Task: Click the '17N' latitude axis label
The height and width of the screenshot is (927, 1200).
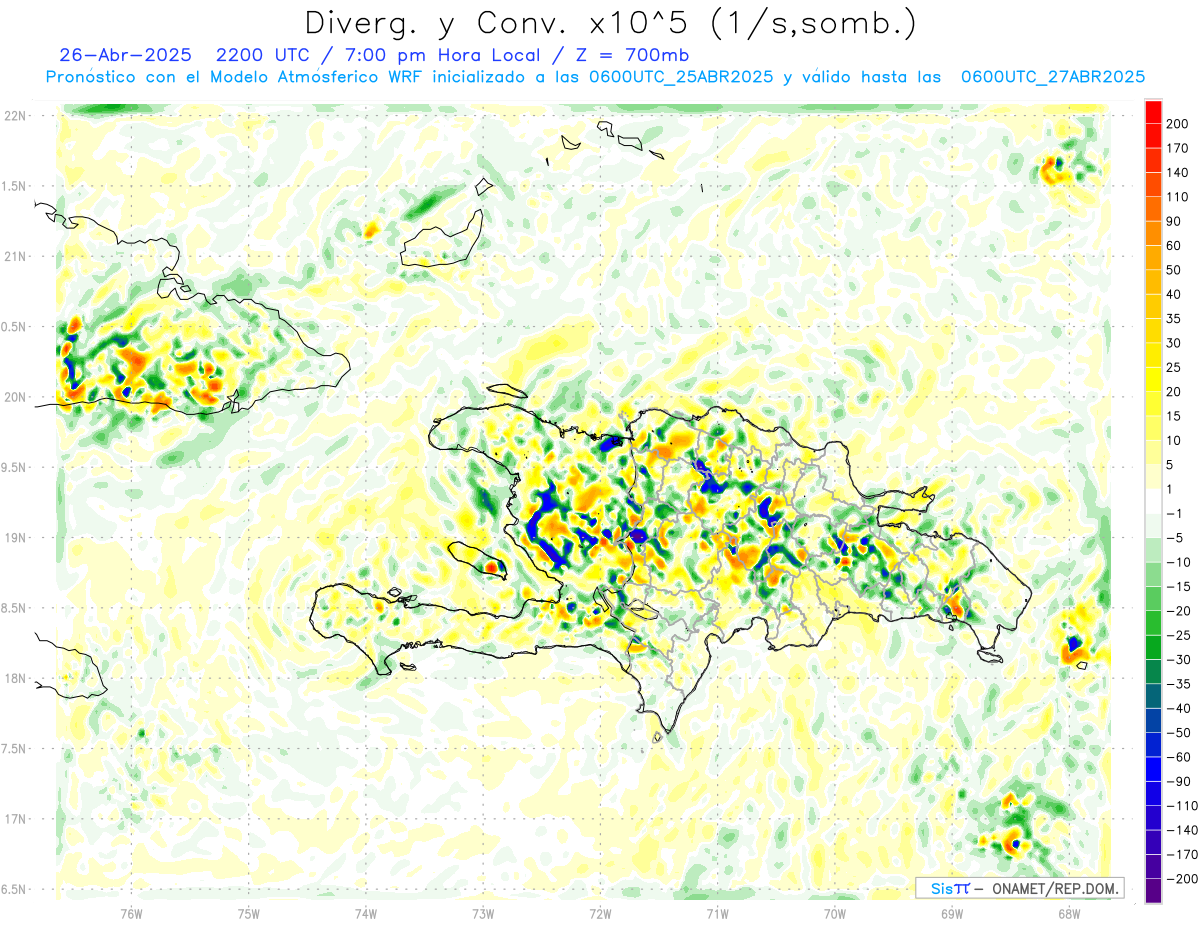Action: click(x=14, y=819)
